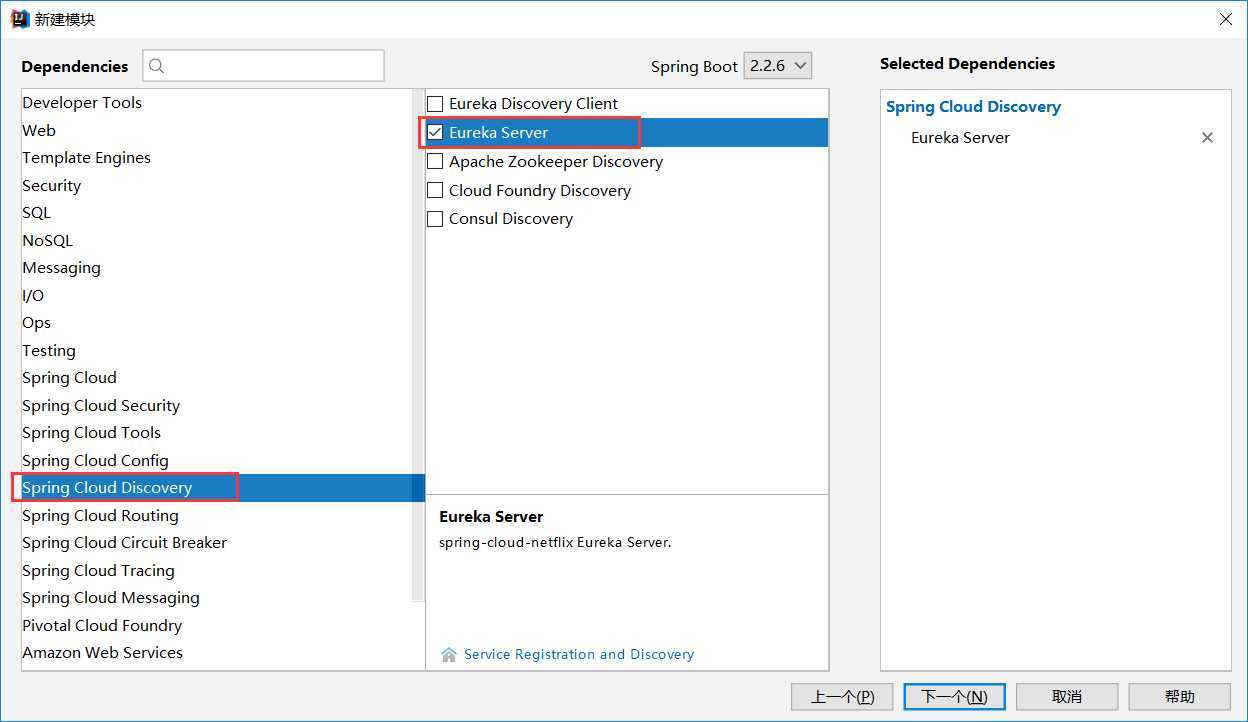Select Amazon Web Services category
Viewport: 1248px width, 722px height.
(x=102, y=653)
